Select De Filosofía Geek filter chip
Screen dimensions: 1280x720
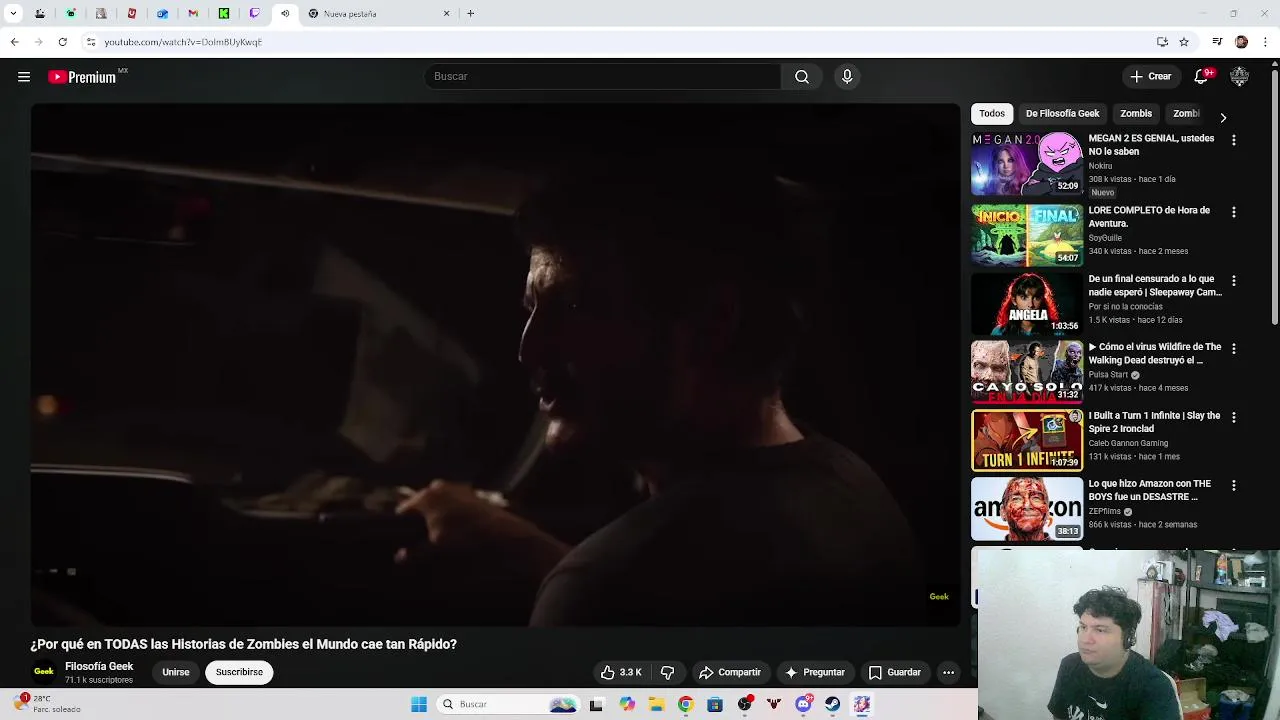1062,114
